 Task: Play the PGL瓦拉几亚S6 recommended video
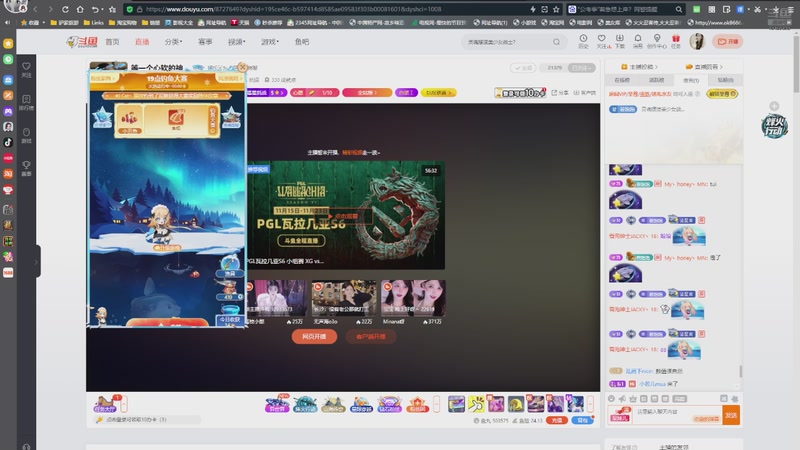(346, 215)
